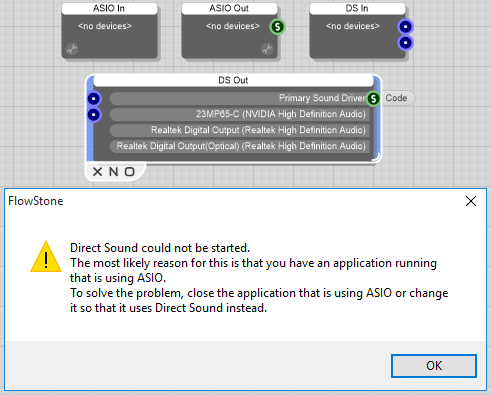Select Primary Sound Driver in DS Out
Screen dimensions: 491x395
pos(239,98)
